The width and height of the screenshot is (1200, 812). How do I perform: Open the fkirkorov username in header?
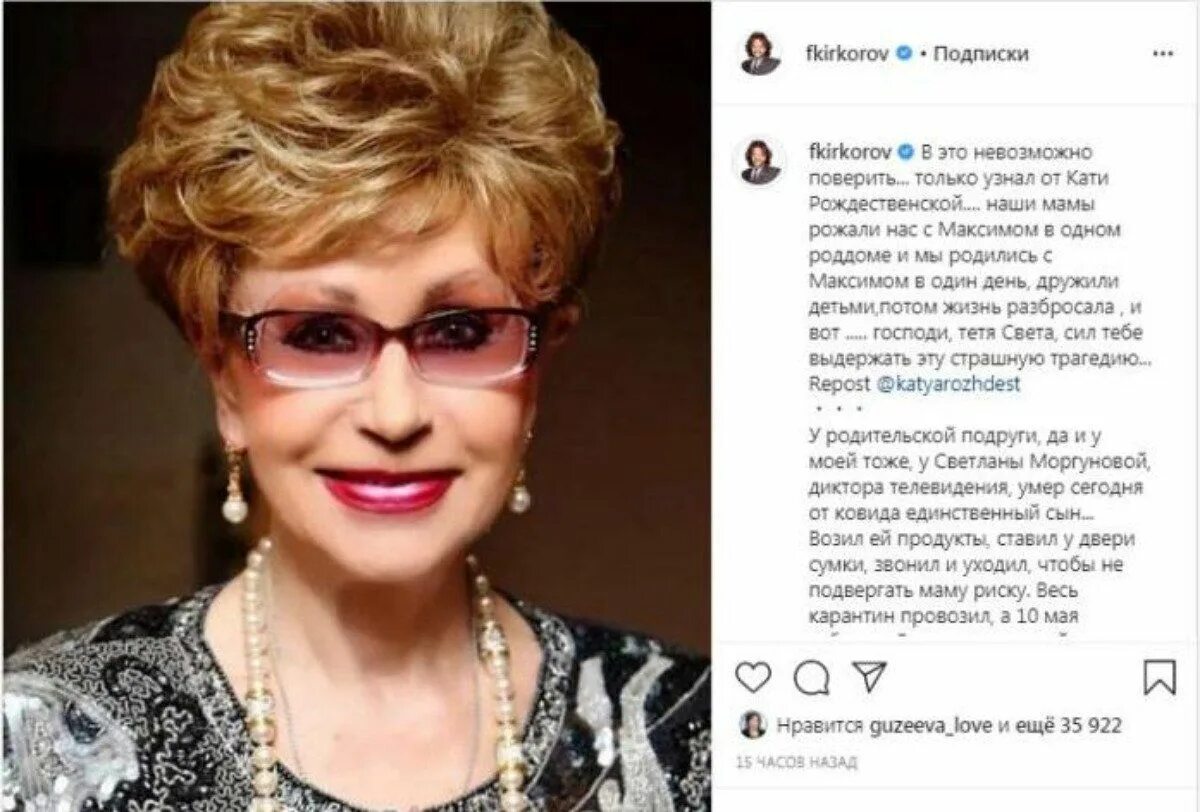pos(847,54)
